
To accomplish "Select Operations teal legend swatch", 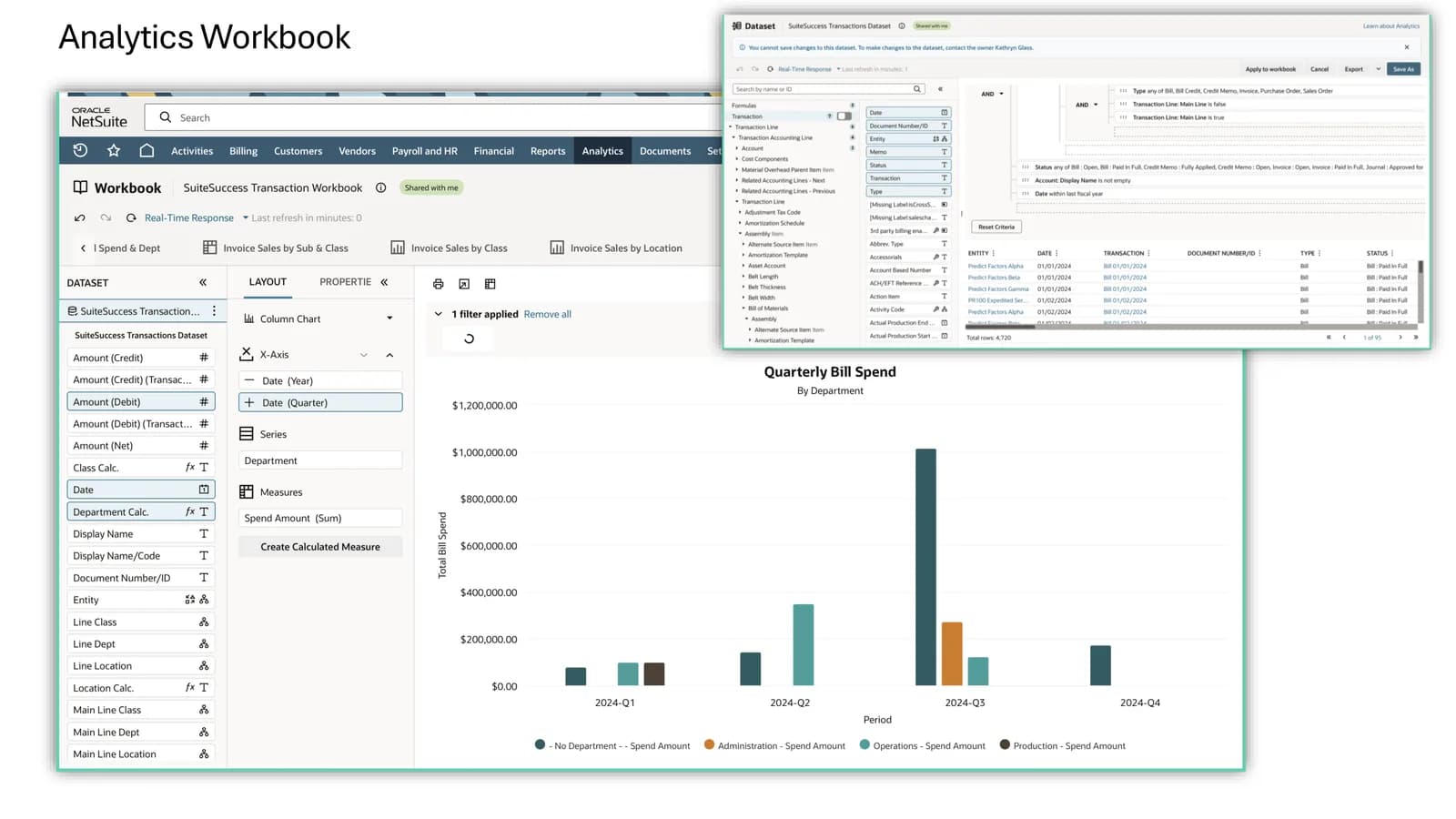I will (x=864, y=744).
